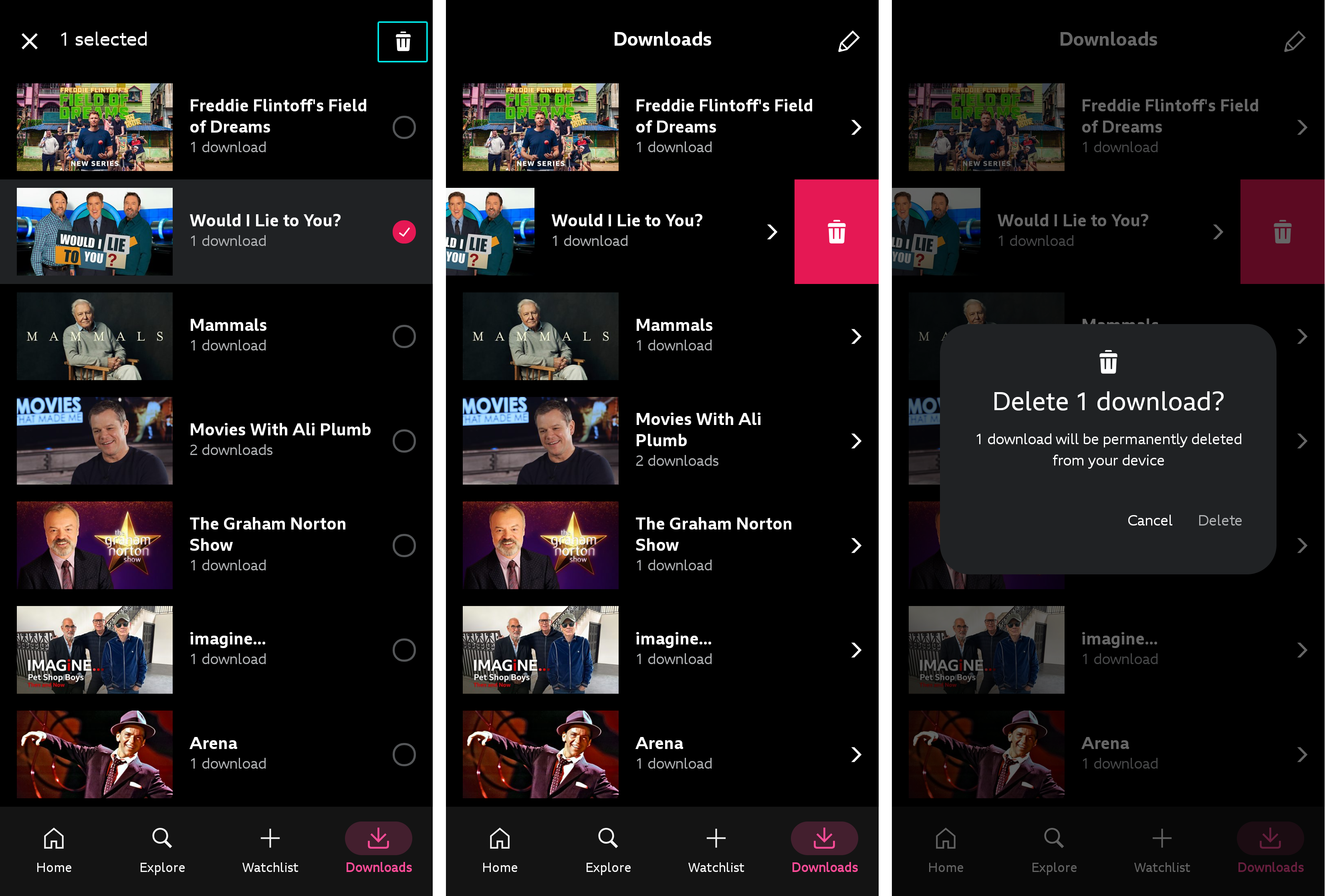1325x896 pixels.
Task: Tap the Movies With Ali Plumb thumbnail
Action: 540,441
